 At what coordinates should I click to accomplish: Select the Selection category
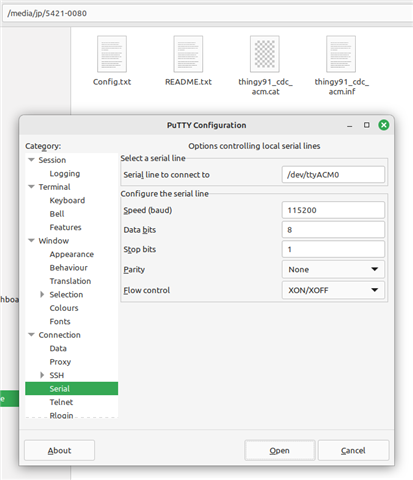(x=66, y=295)
